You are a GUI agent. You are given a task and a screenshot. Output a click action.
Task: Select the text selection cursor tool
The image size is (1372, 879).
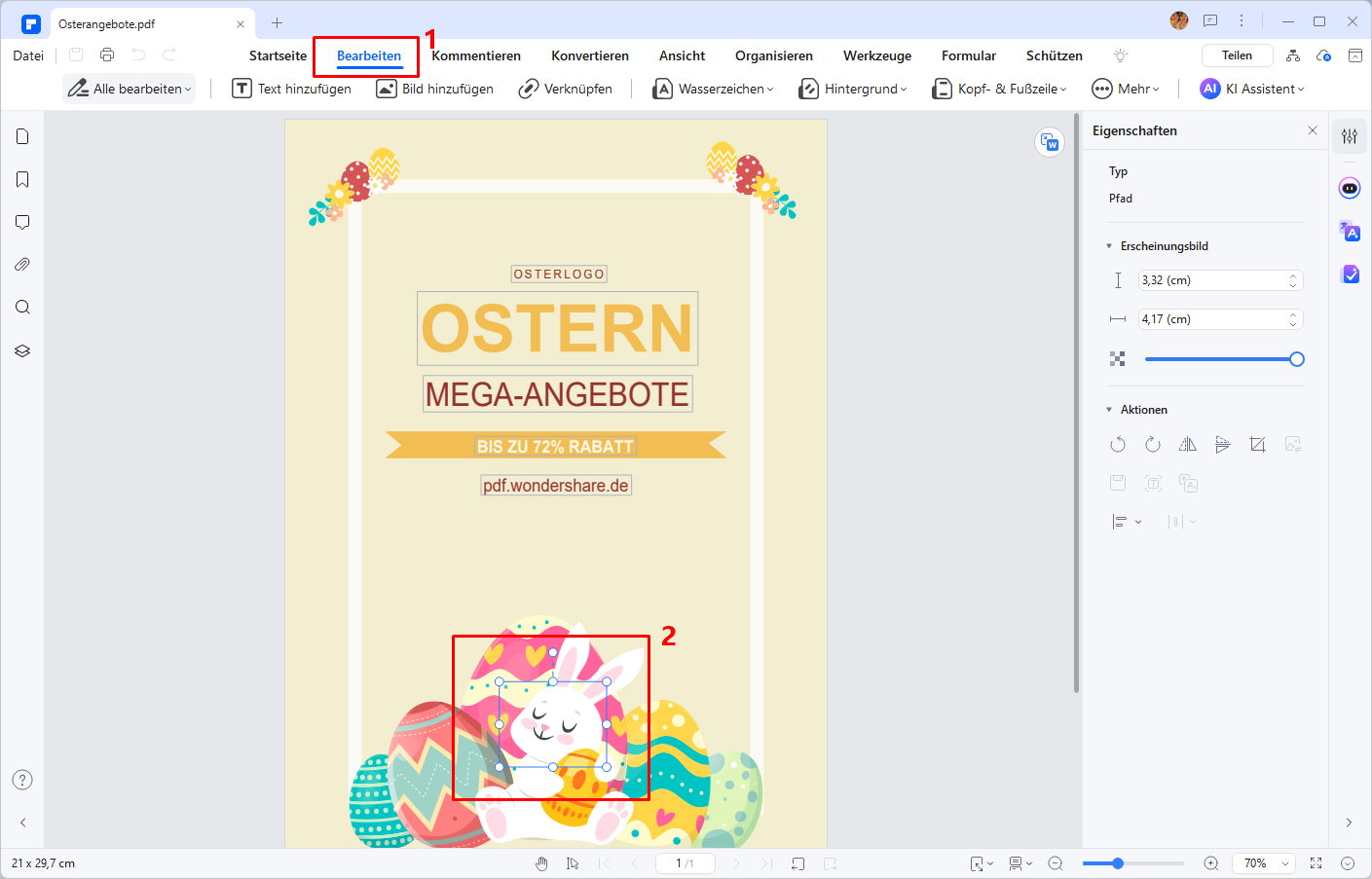[573, 863]
